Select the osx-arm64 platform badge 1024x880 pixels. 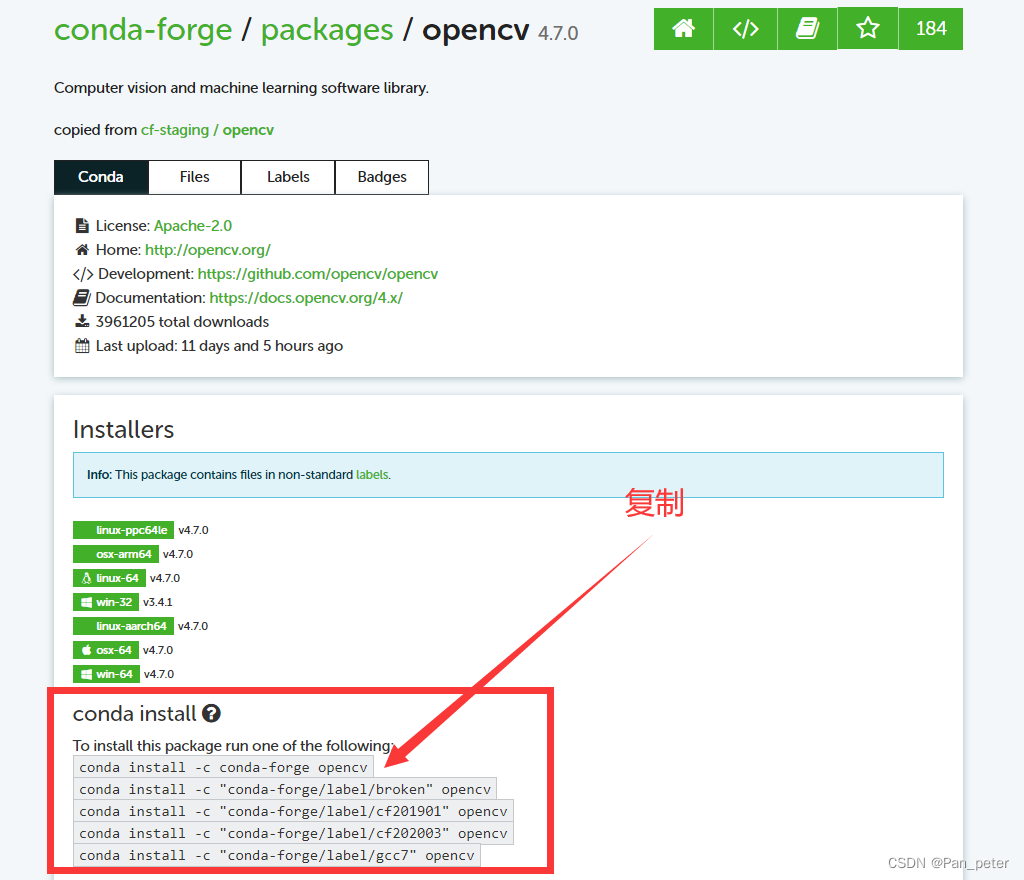116,554
